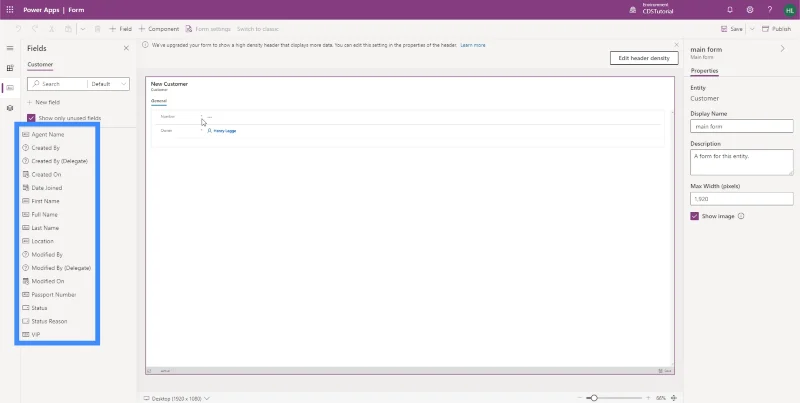800x403 pixels.
Task: Dismiss the header density notification
Action: (x=677, y=45)
